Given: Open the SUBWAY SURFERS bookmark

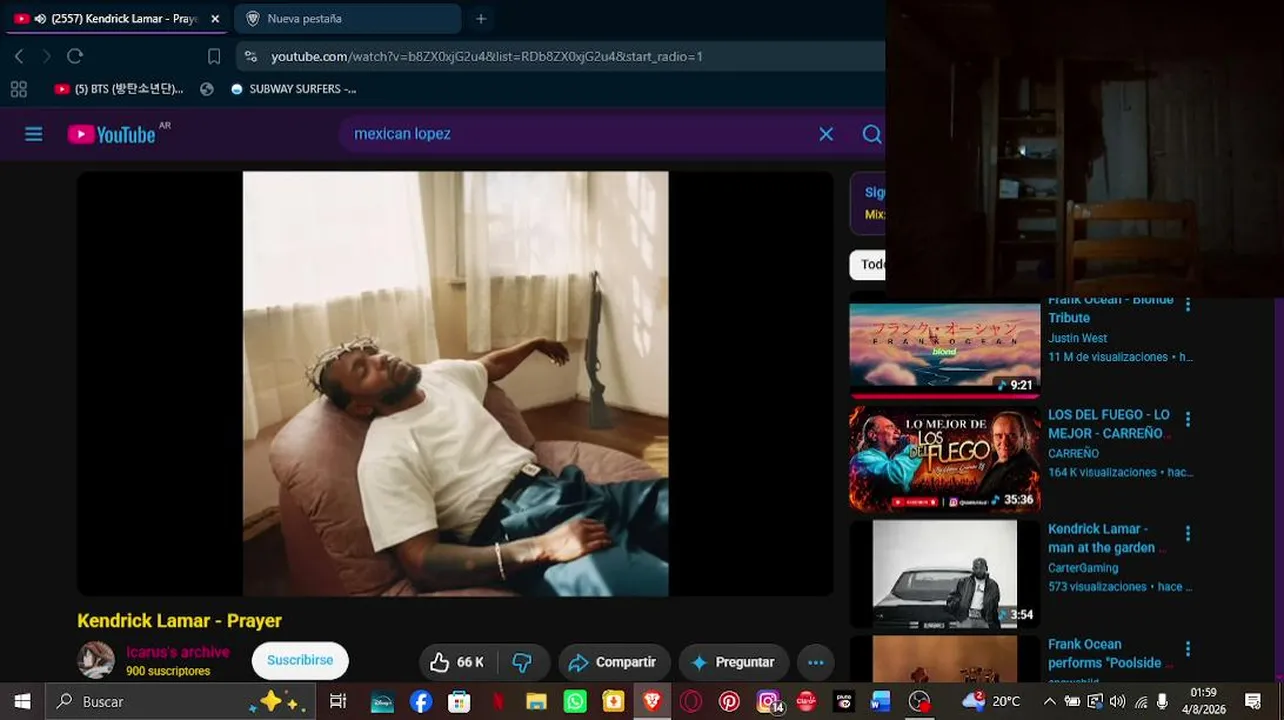Looking at the screenshot, I should pos(293,89).
